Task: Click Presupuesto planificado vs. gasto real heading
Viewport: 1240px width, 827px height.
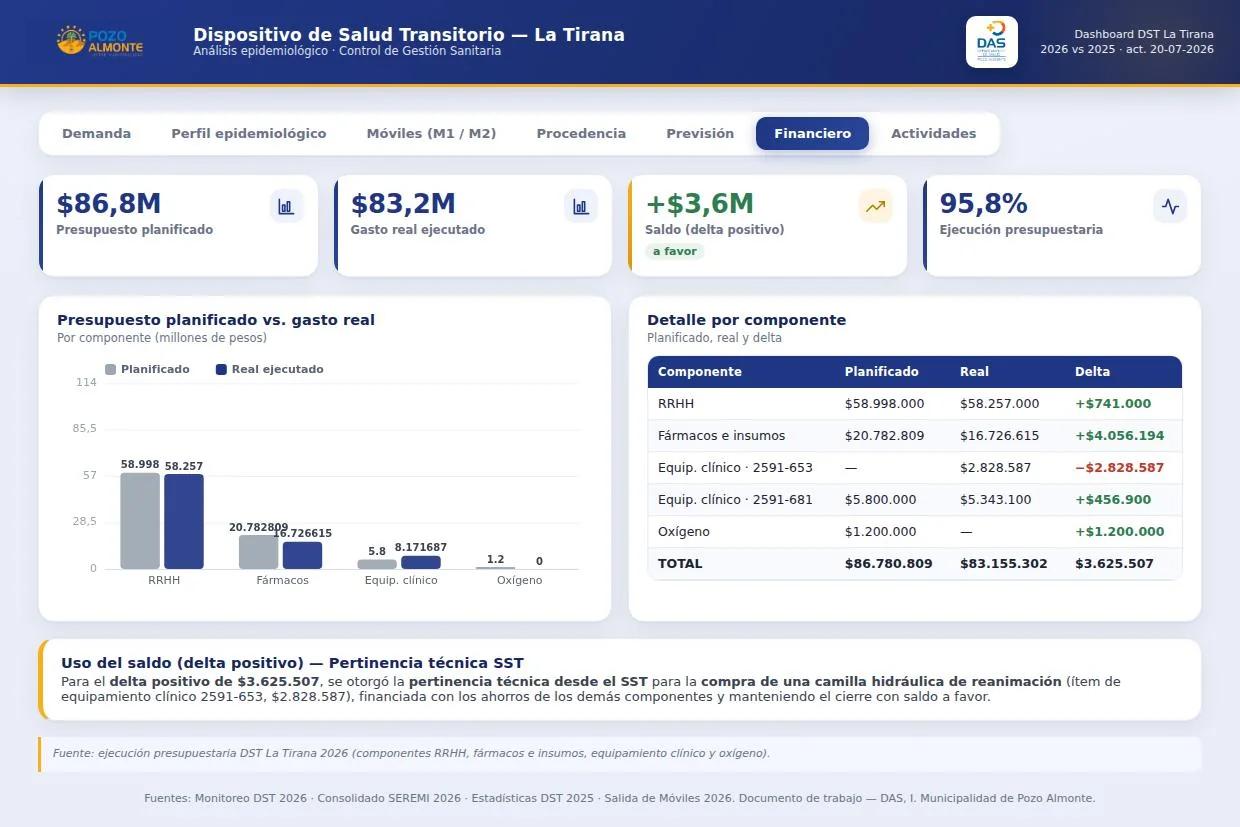Action: point(216,320)
